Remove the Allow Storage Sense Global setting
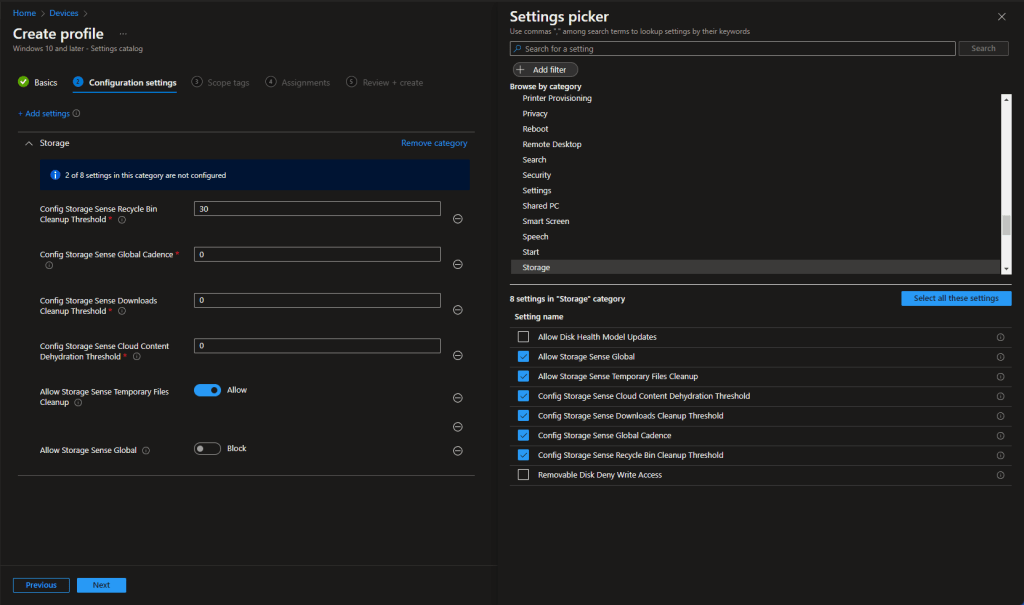The height and width of the screenshot is (605, 1024). (457, 451)
